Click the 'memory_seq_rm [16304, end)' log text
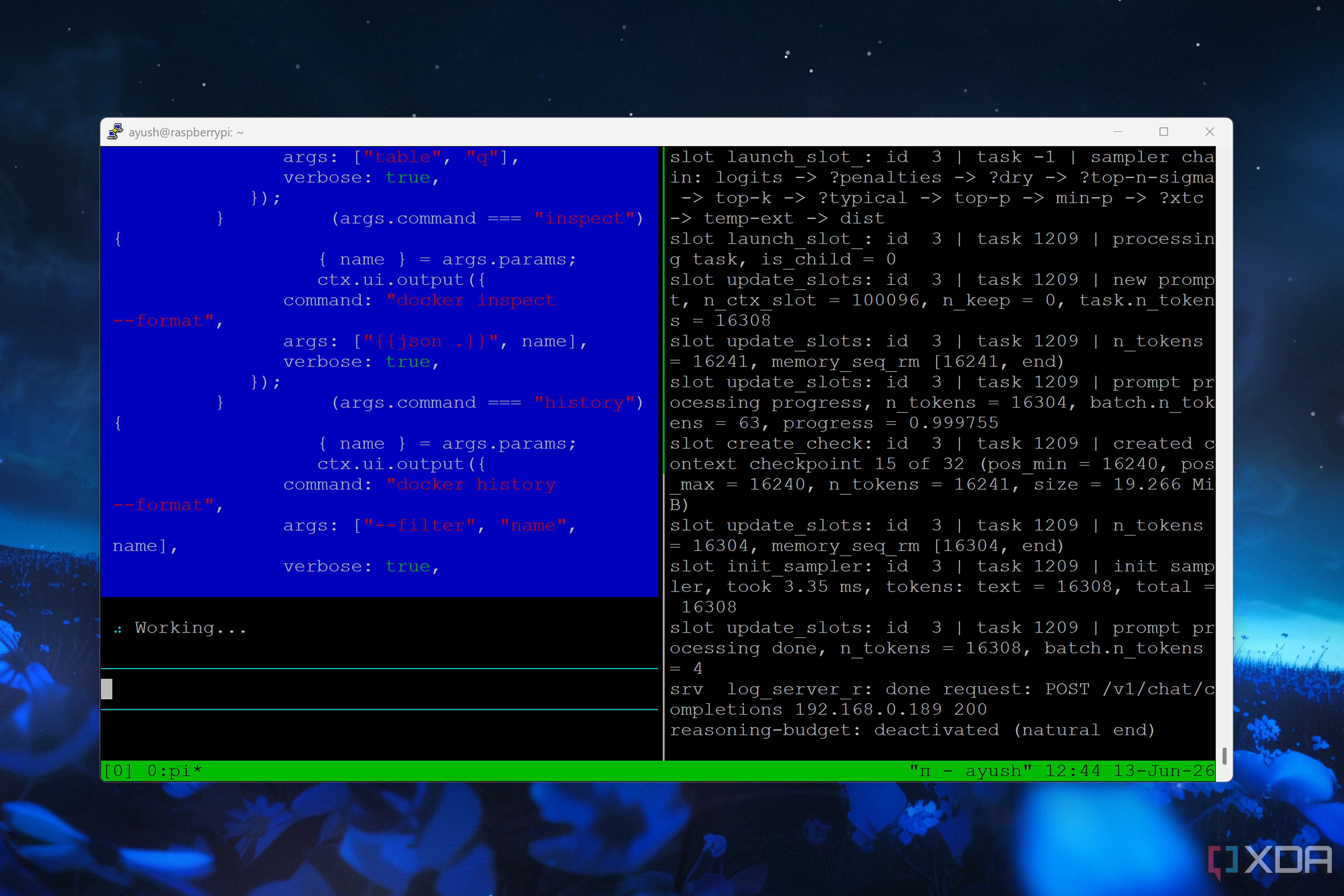1344x896 pixels. coord(918,546)
